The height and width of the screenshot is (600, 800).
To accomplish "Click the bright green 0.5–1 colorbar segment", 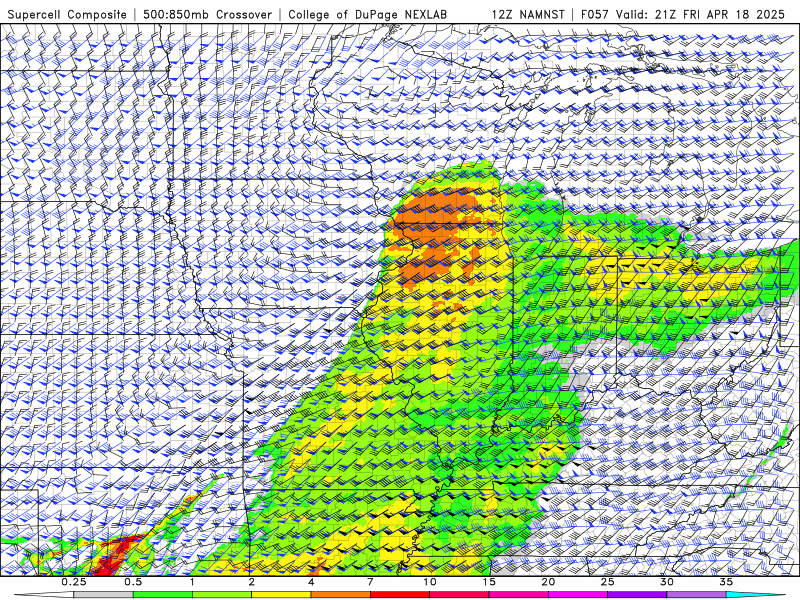I will click(162, 595).
